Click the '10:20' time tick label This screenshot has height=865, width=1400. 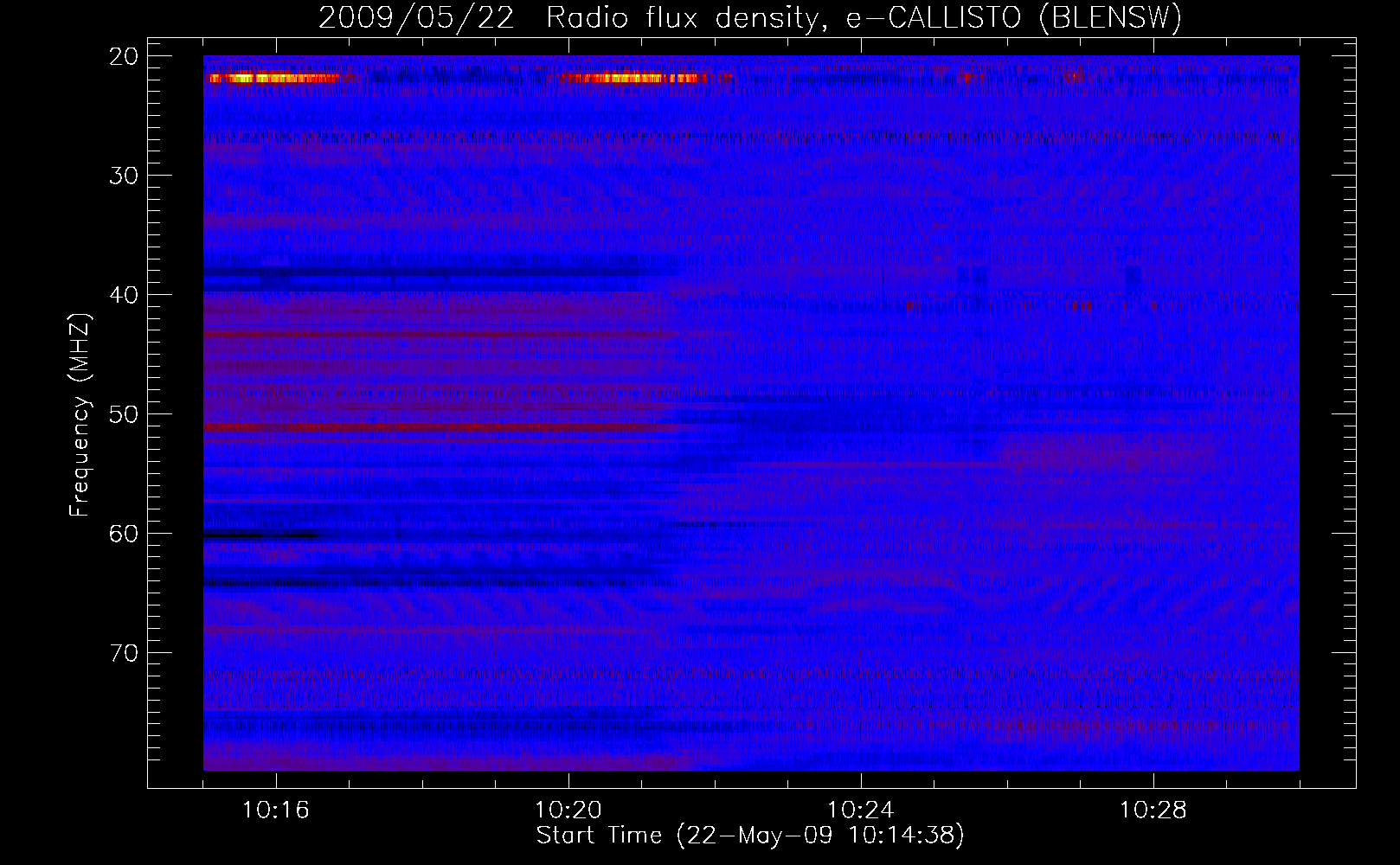click(x=568, y=811)
